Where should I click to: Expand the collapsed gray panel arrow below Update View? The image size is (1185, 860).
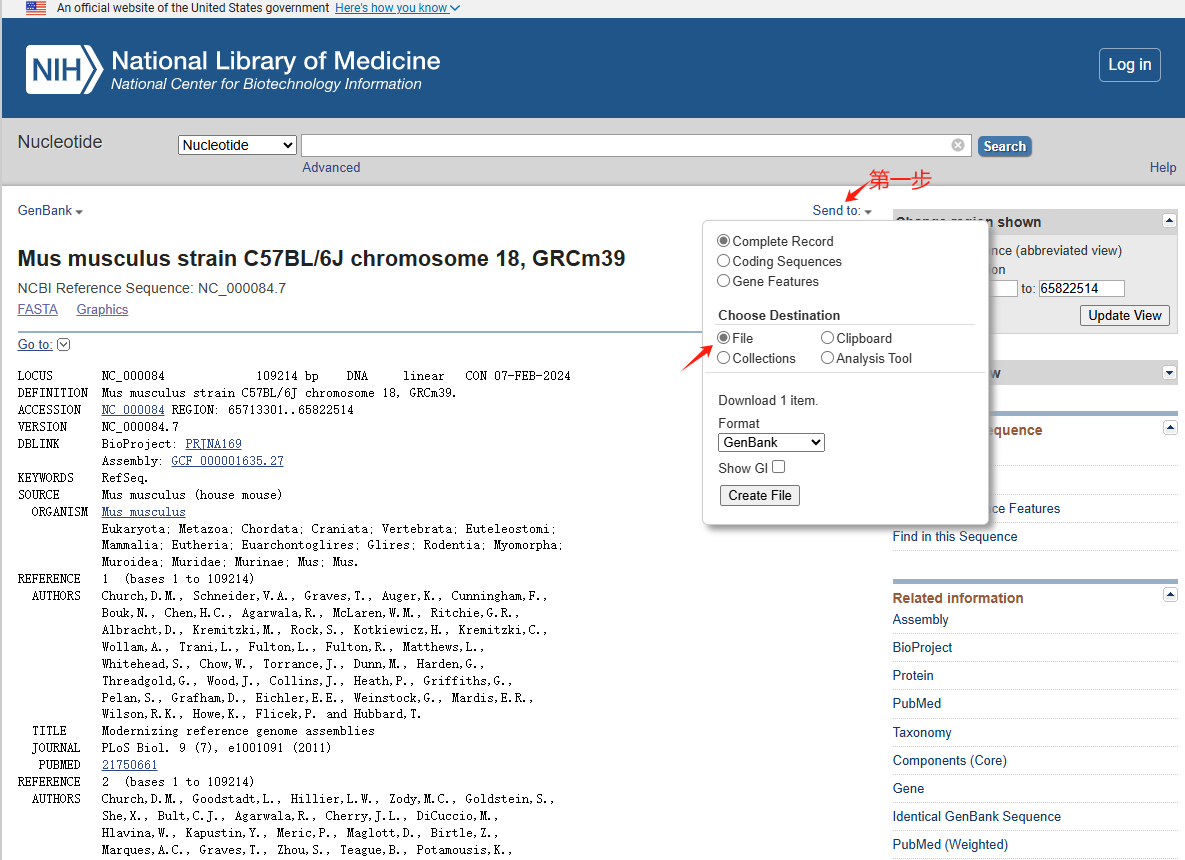coord(1169,373)
